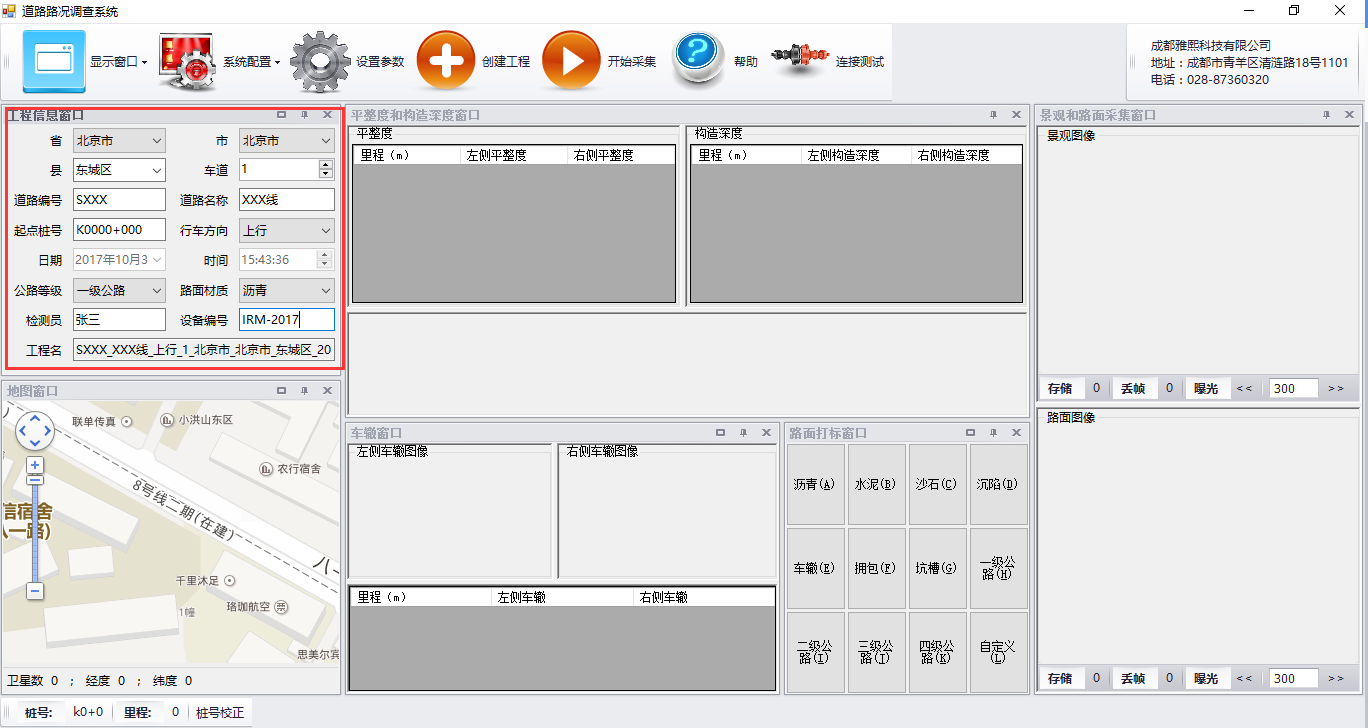
Task: Click the 车辙(E) marking button
Action: pos(816,569)
